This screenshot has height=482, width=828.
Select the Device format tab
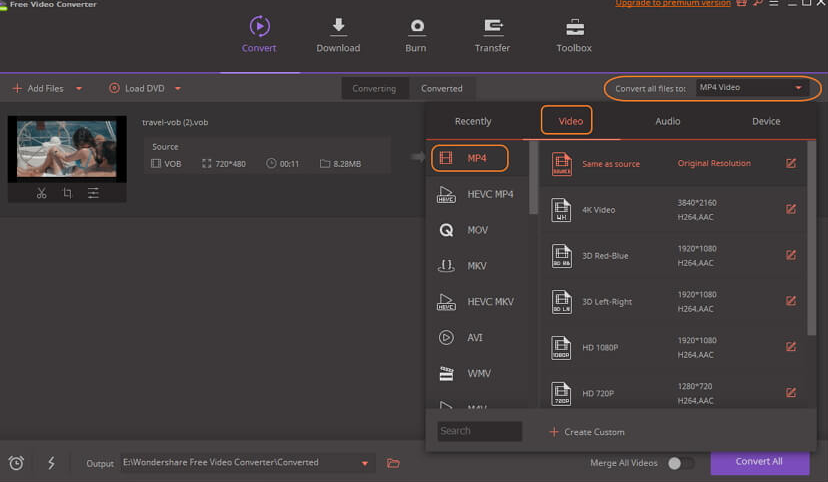click(766, 121)
